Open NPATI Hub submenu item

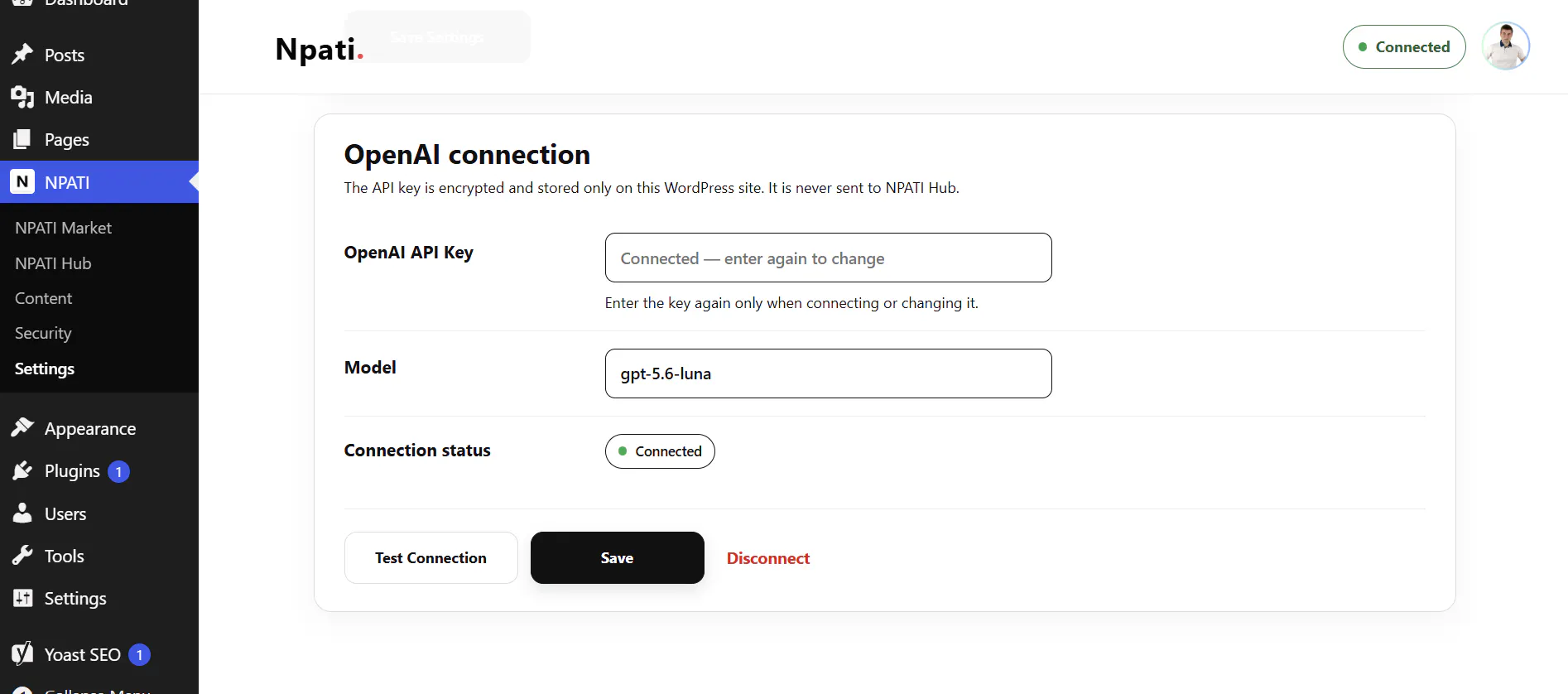(53, 263)
